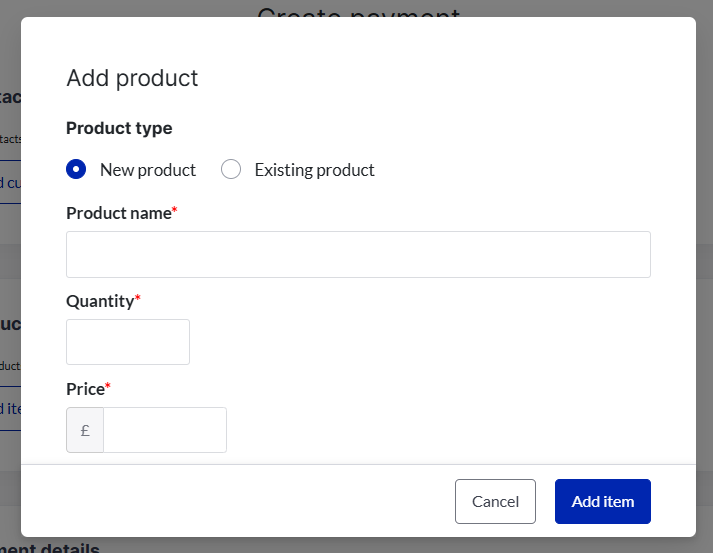
Task: Click the Price amount field
Action: click(x=165, y=430)
